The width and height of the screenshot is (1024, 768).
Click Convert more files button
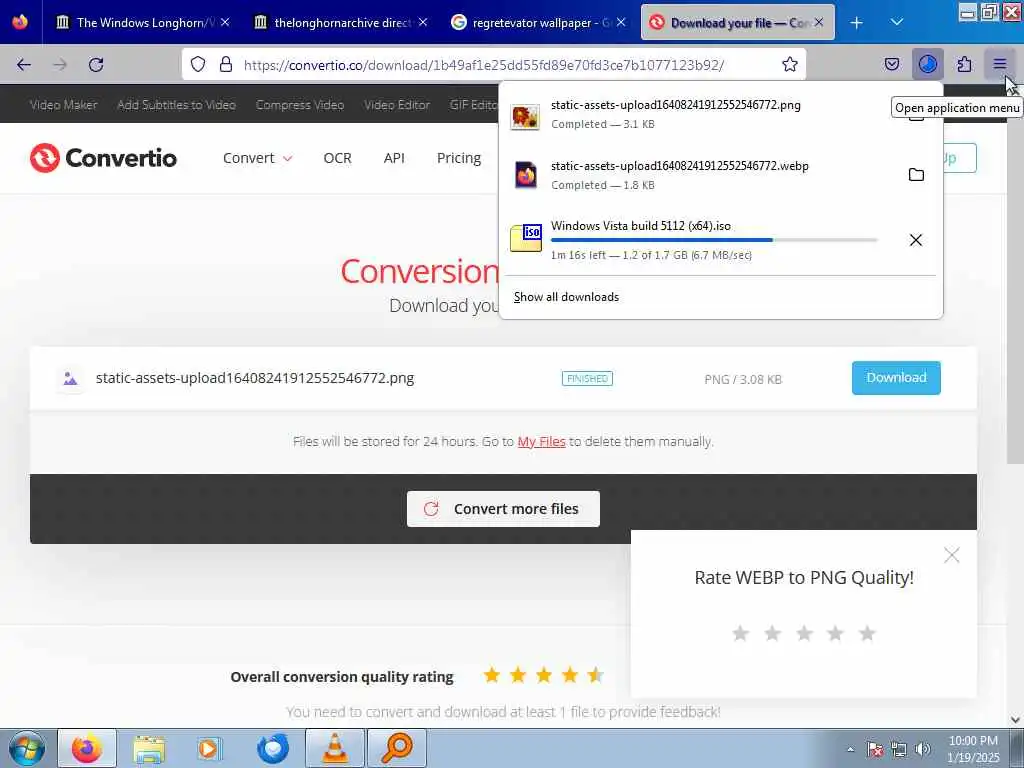[x=503, y=509]
